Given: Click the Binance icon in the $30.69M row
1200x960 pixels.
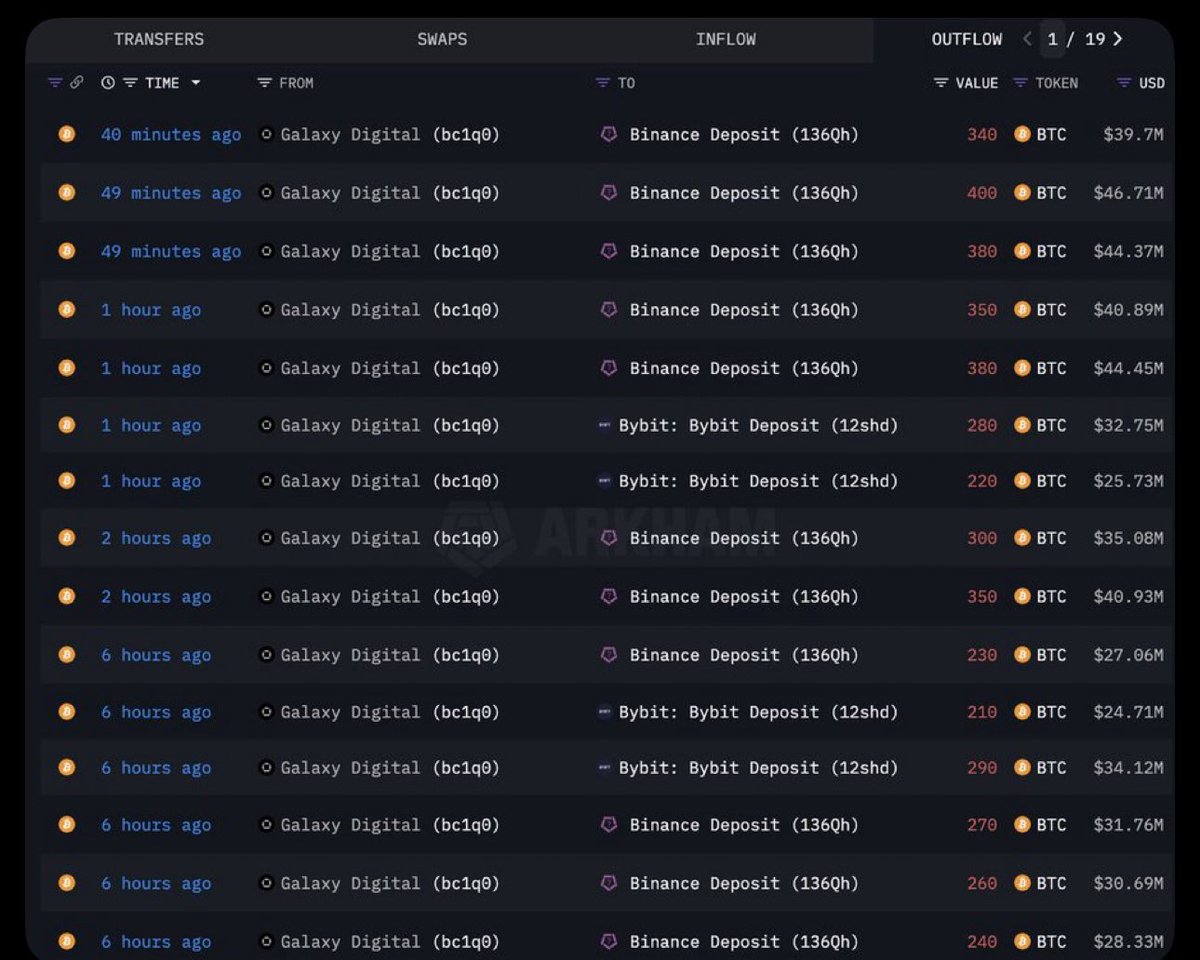Looking at the screenshot, I should (x=608, y=883).
